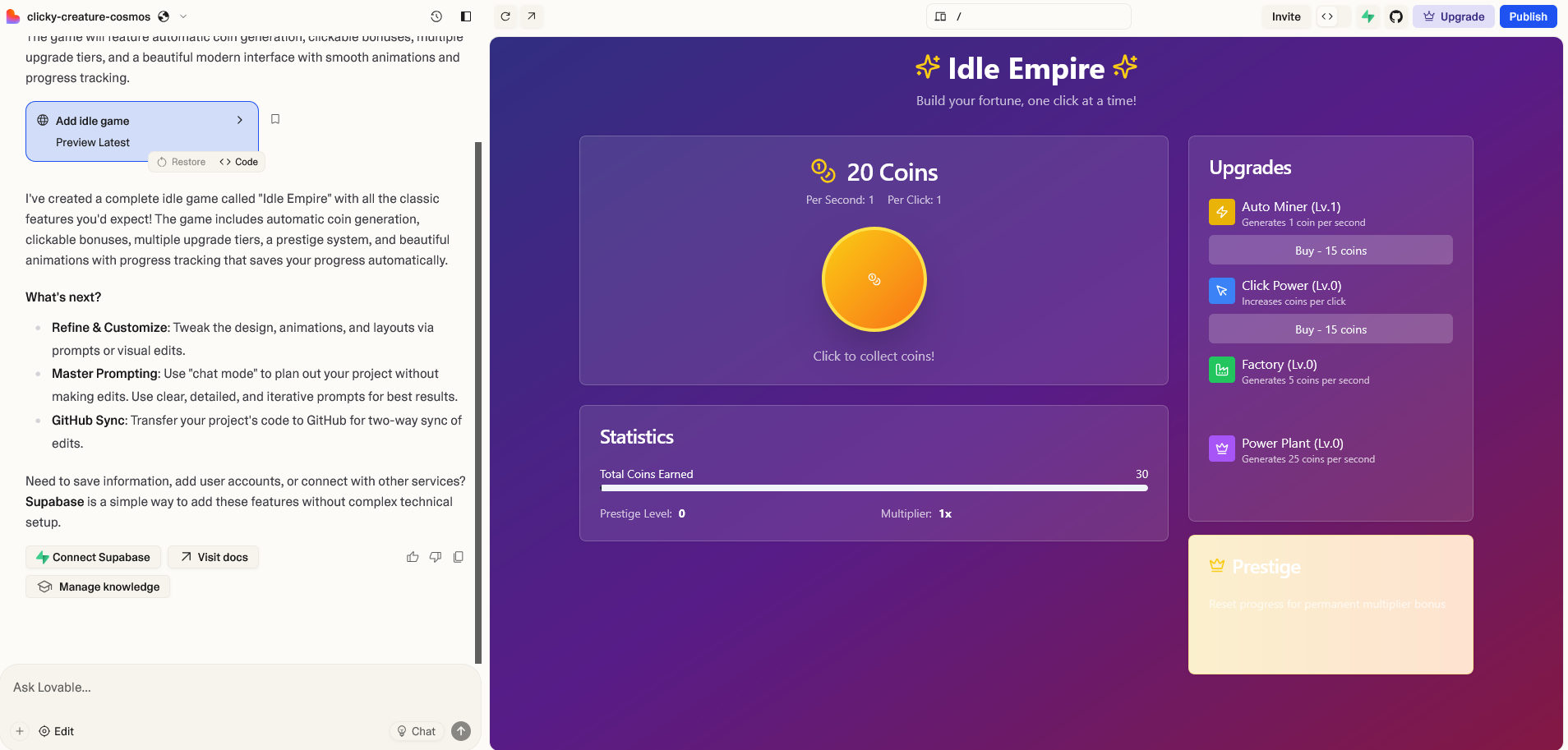Screen dimensions: 1568x750
Task: Refresh the preview
Action: pos(505,16)
